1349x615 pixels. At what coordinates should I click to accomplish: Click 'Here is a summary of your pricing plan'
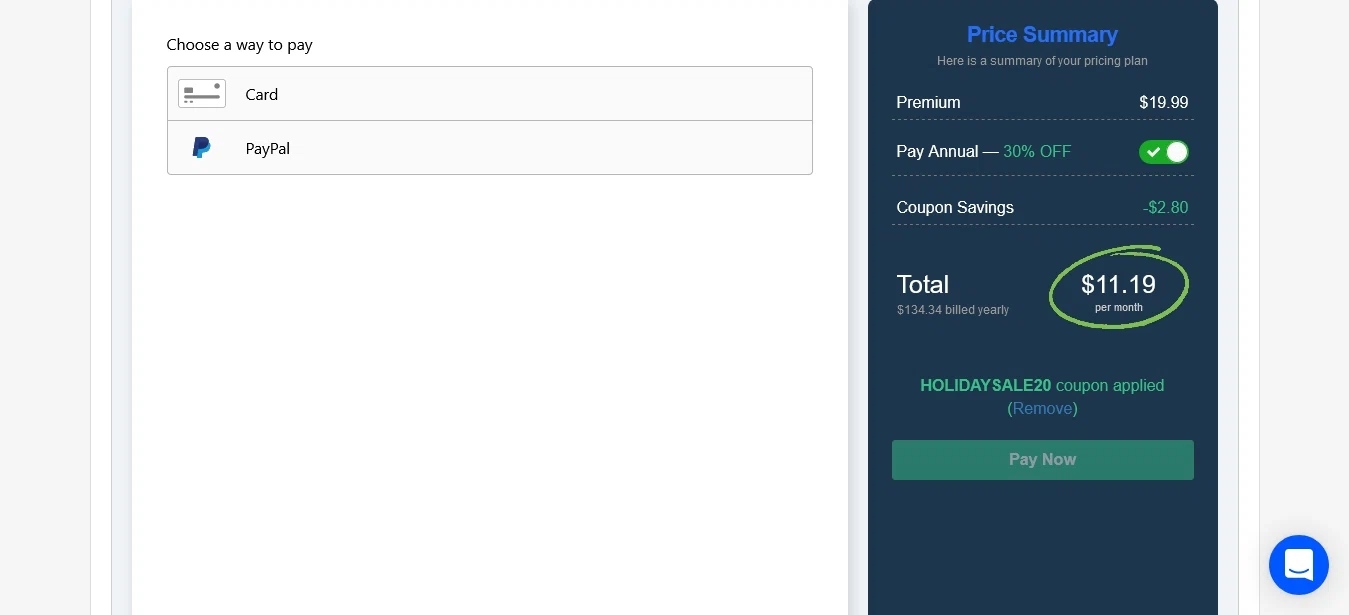1042,61
